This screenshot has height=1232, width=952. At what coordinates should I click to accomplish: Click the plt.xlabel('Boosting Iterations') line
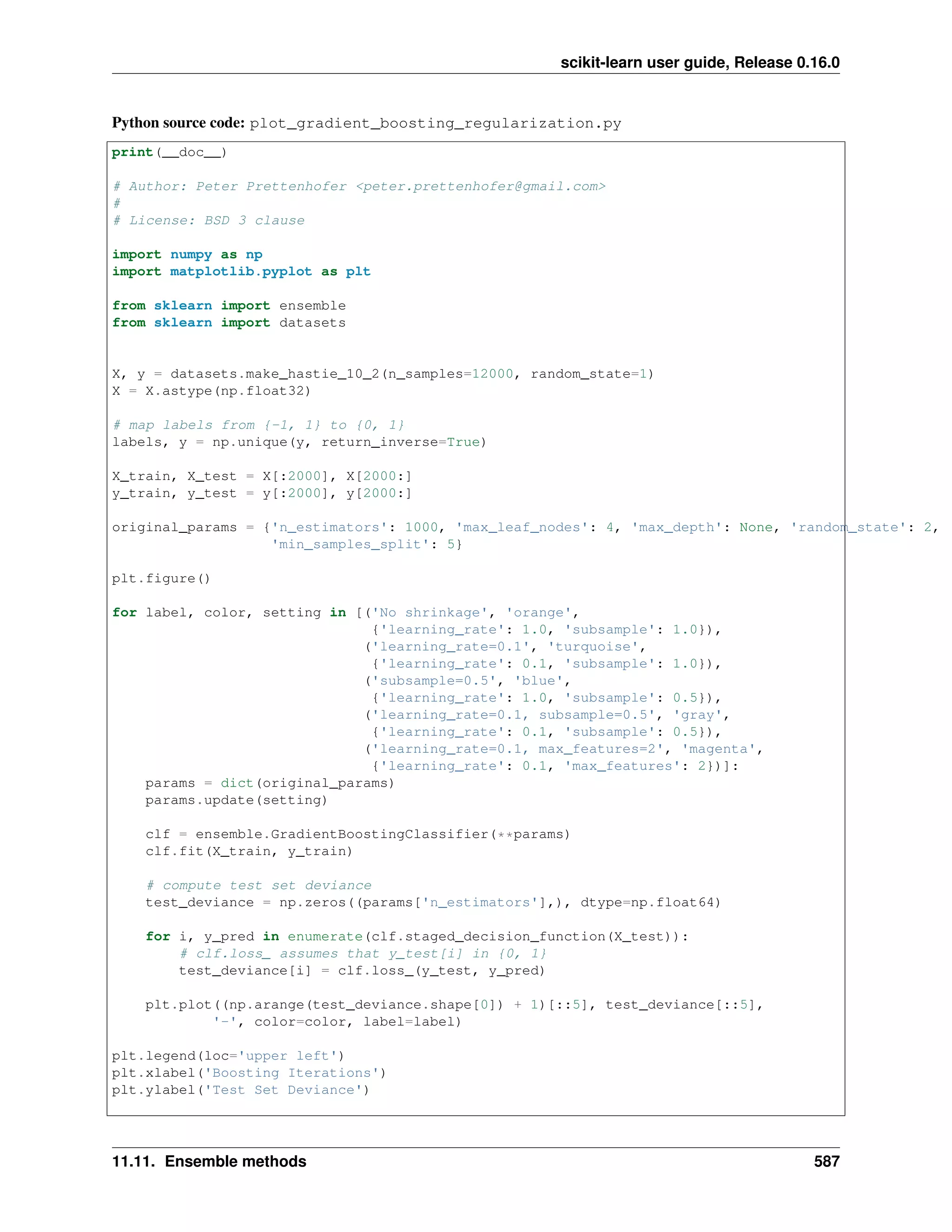(x=249, y=1073)
